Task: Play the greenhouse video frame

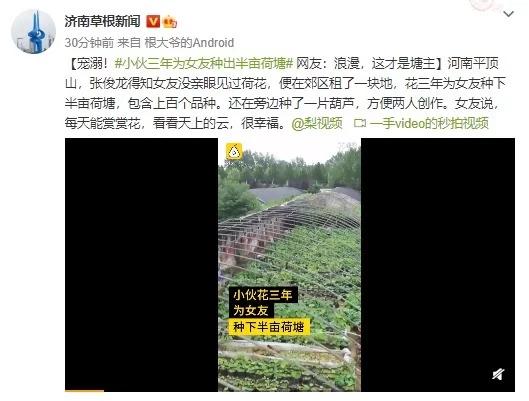Action: (x=289, y=265)
